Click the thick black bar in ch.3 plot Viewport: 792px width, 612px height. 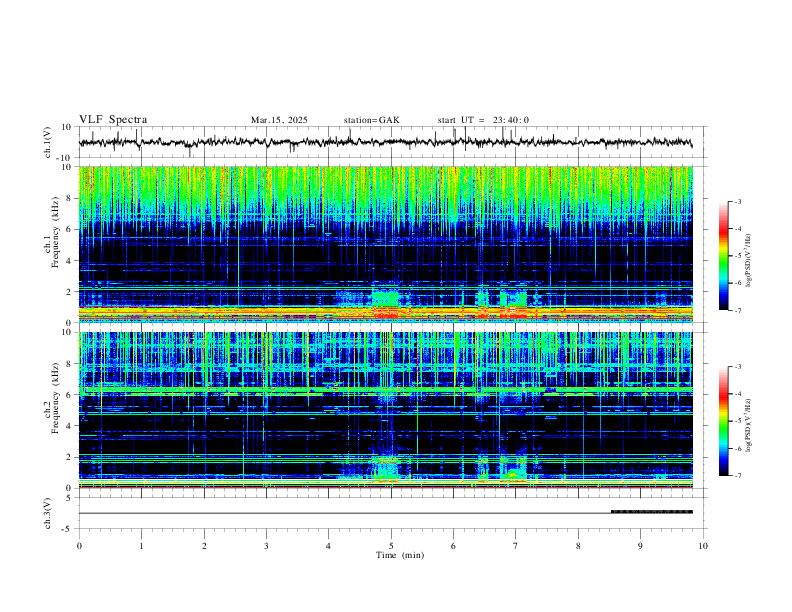tap(652, 512)
